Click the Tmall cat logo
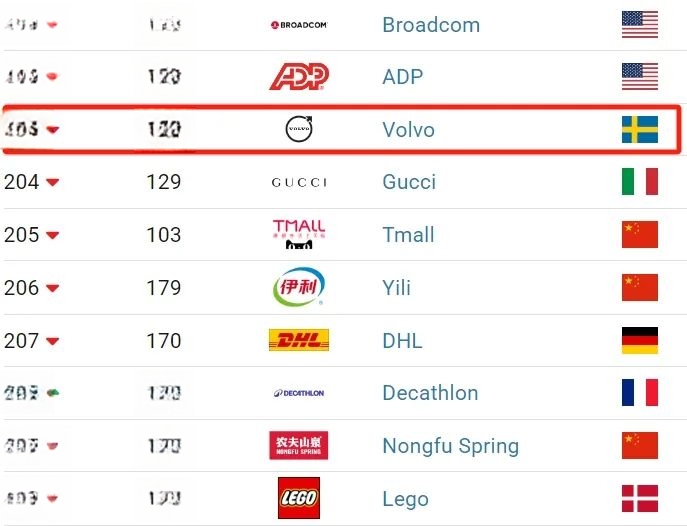The image size is (687, 526). (x=299, y=234)
